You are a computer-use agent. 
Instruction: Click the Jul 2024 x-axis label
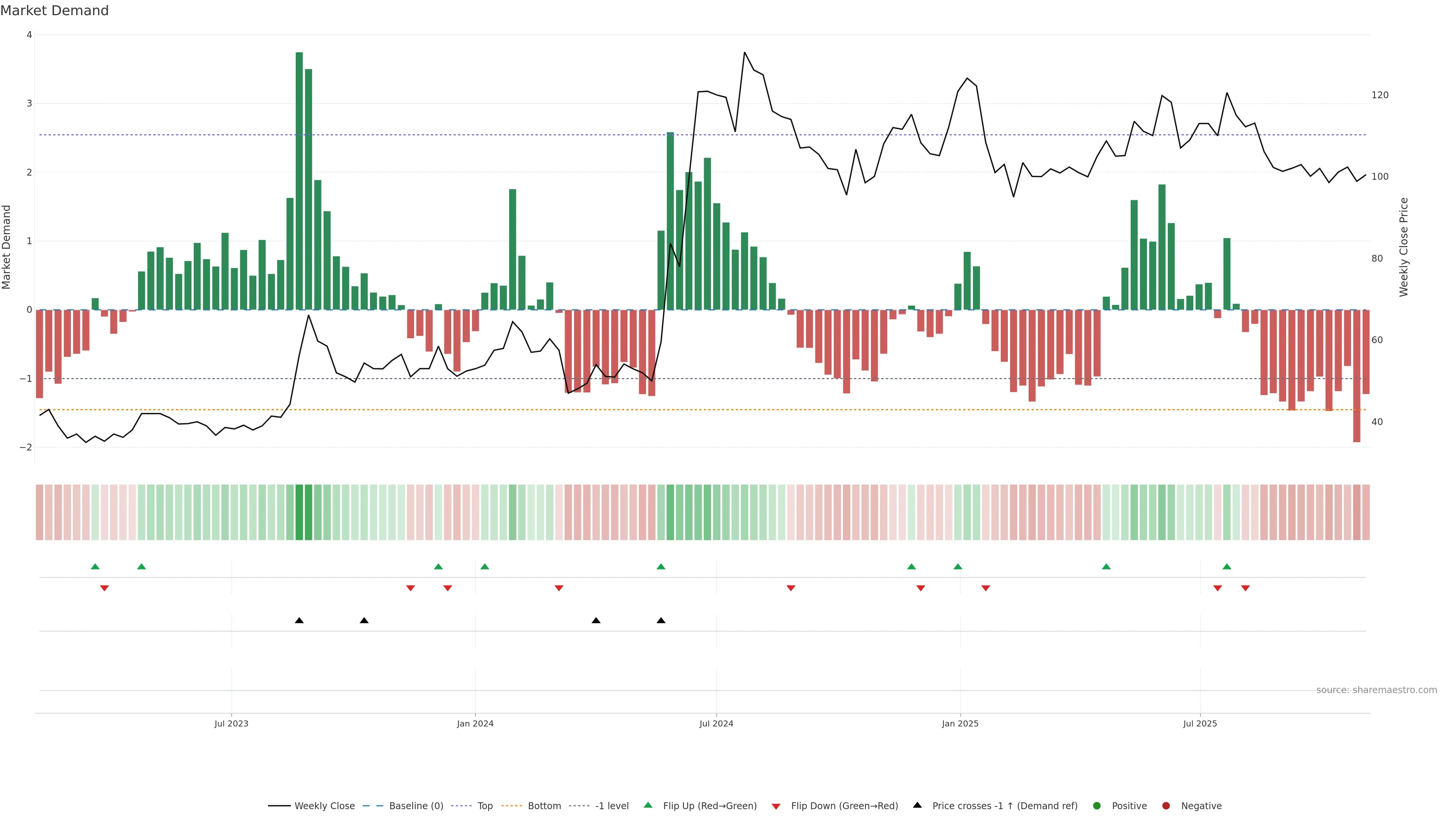pyautogui.click(x=716, y=723)
